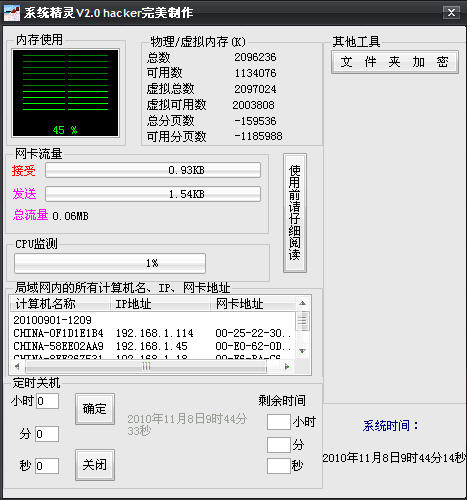Open the 文件夹加密 folder encryption tool
The image size is (467, 500).
click(395, 62)
